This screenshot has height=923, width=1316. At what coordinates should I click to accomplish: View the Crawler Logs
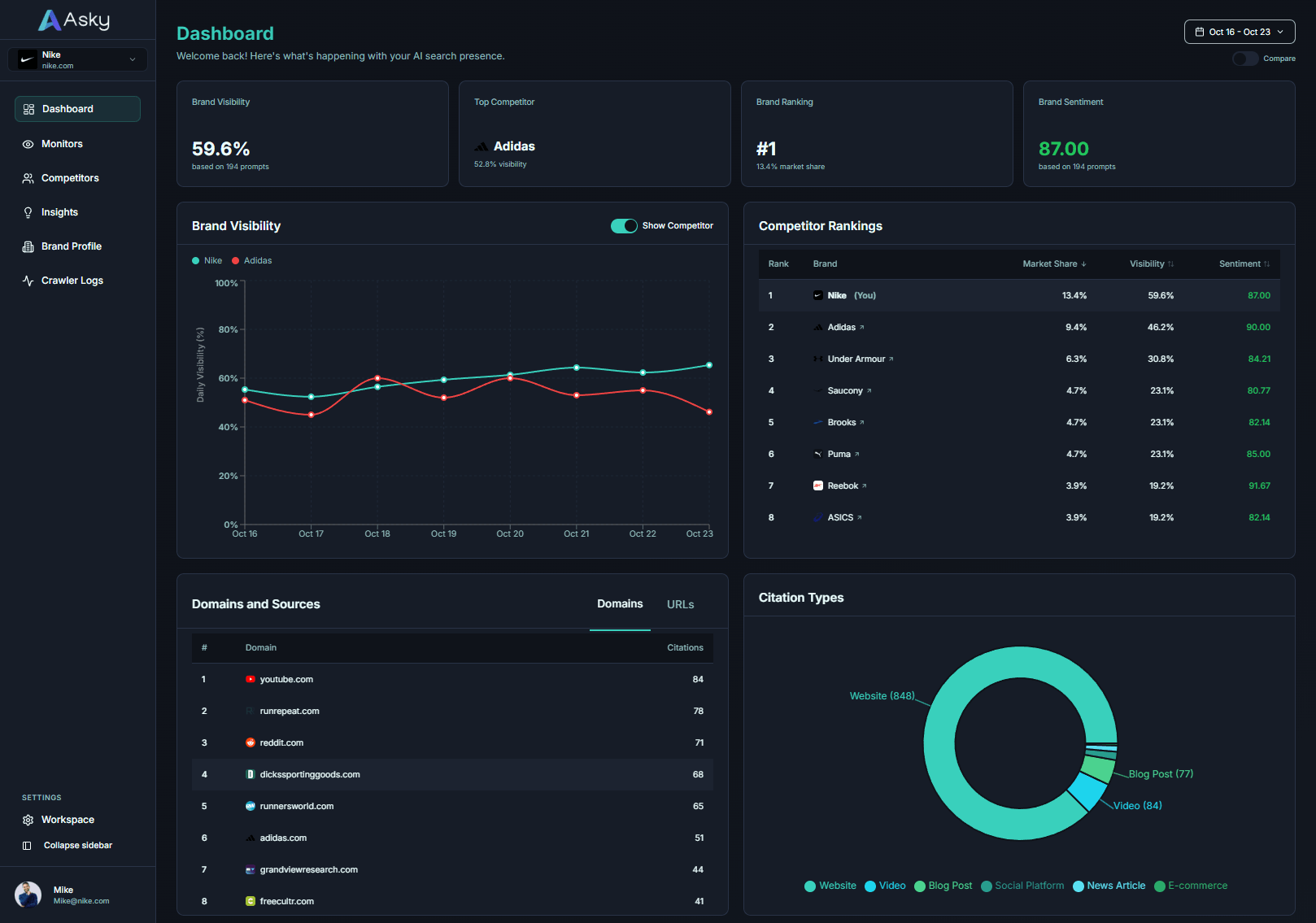(72, 281)
